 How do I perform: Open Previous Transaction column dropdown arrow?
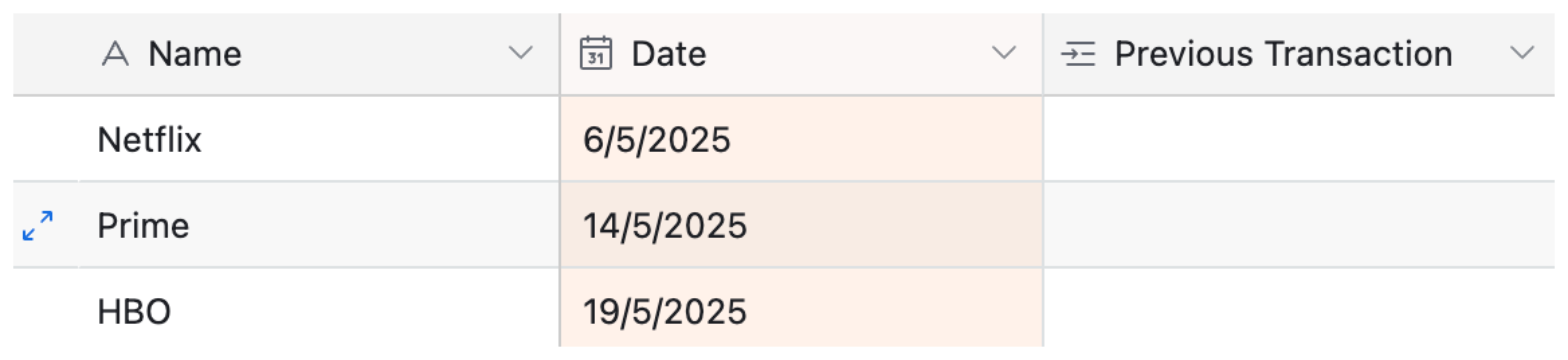tap(1522, 53)
